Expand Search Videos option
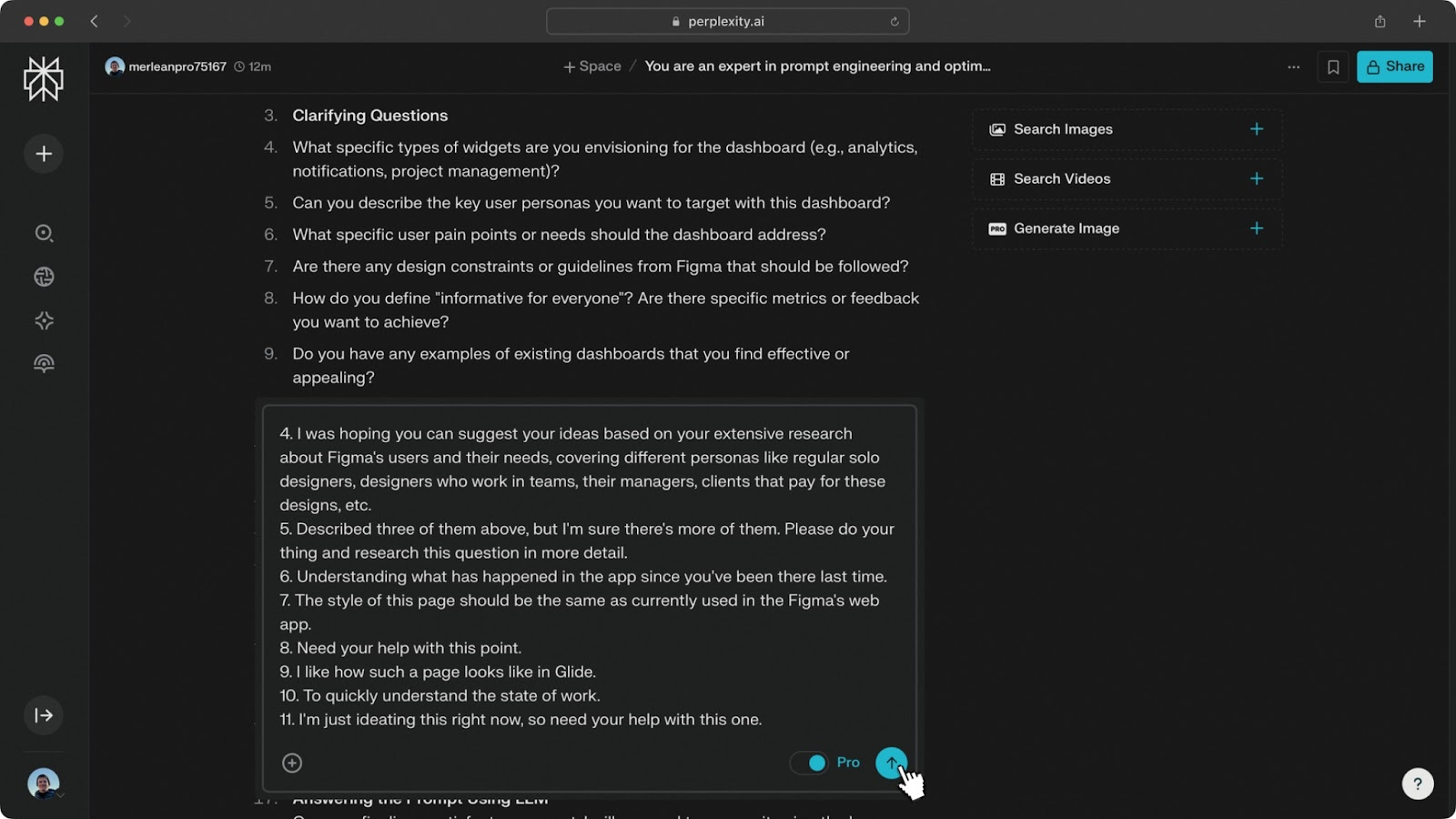 click(x=1257, y=179)
